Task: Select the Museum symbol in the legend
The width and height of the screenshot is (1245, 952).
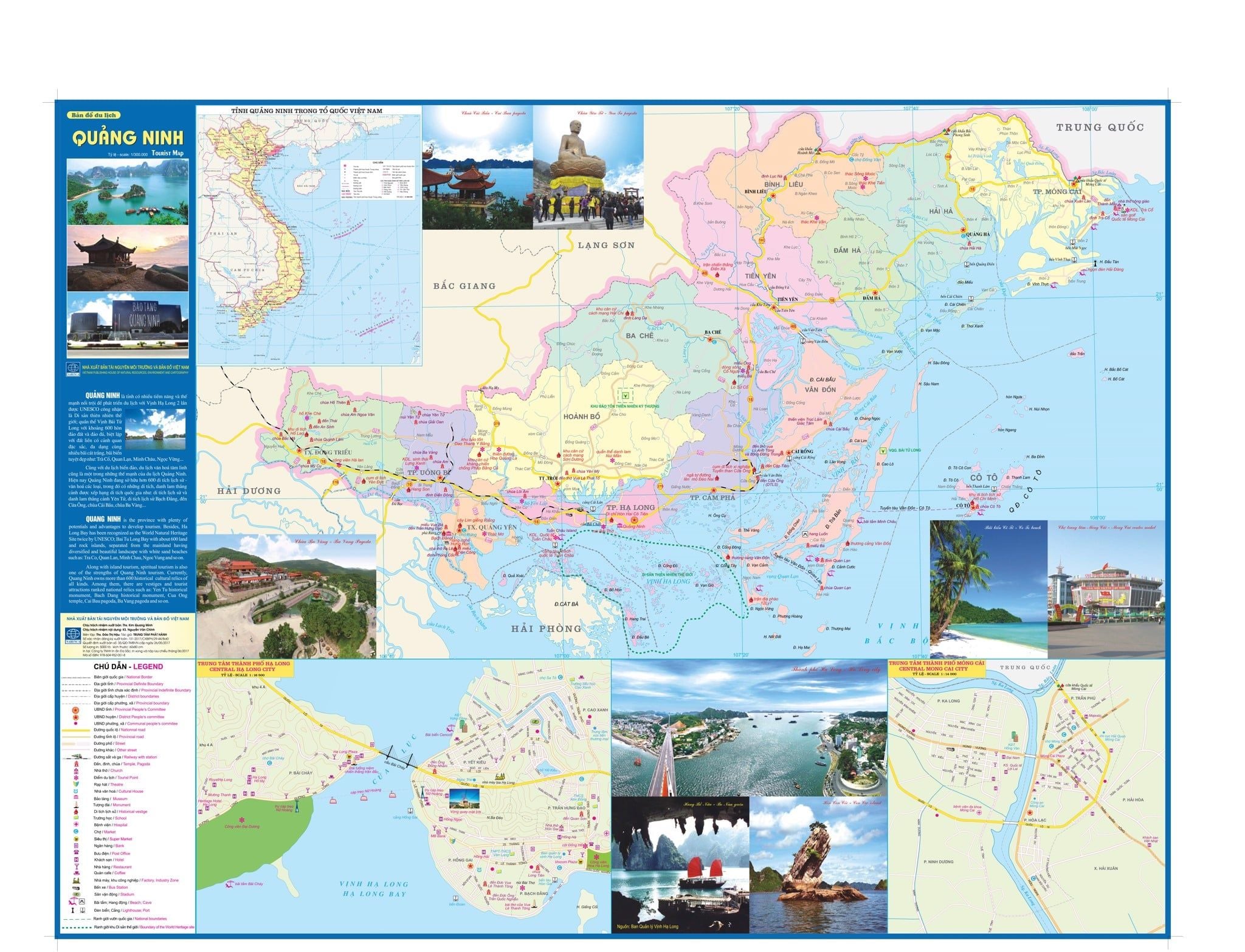Action: (x=76, y=797)
